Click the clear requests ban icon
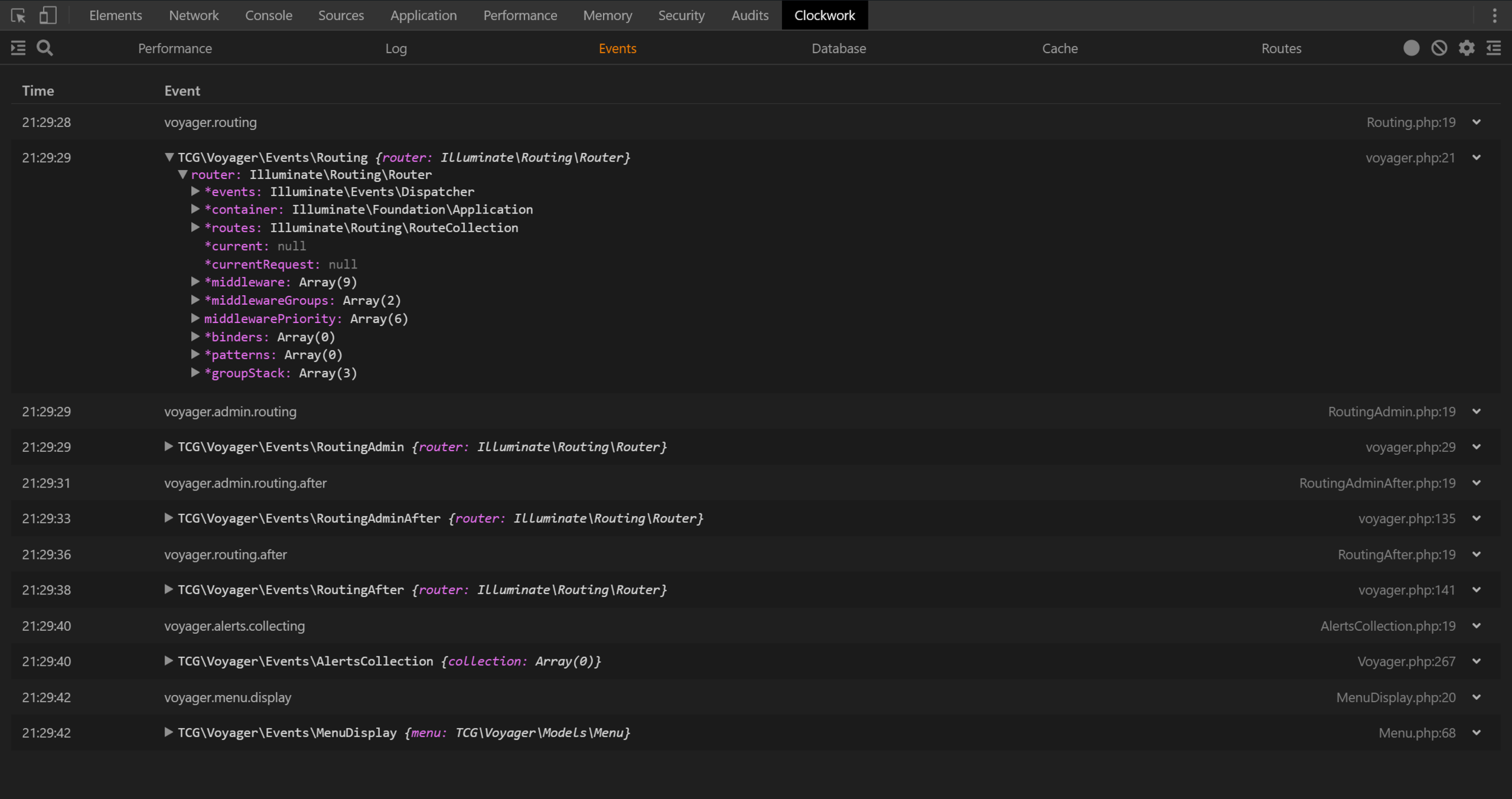 pos(1439,48)
